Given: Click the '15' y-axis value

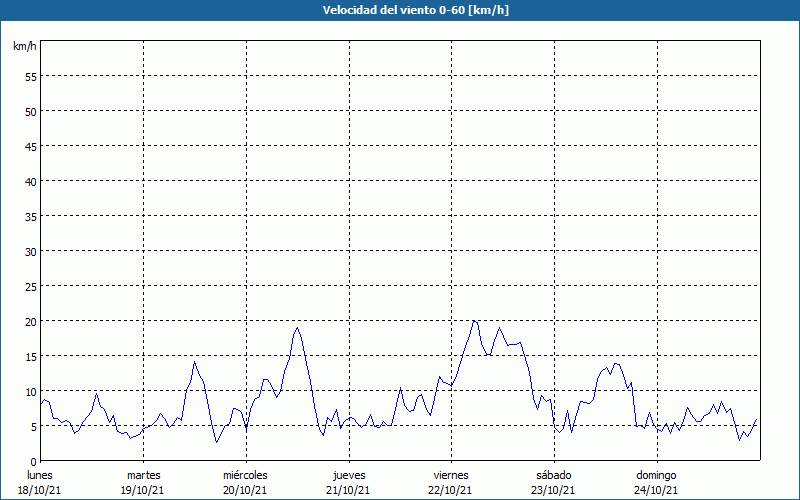Looking at the screenshot, I should (x=31, y=356).
